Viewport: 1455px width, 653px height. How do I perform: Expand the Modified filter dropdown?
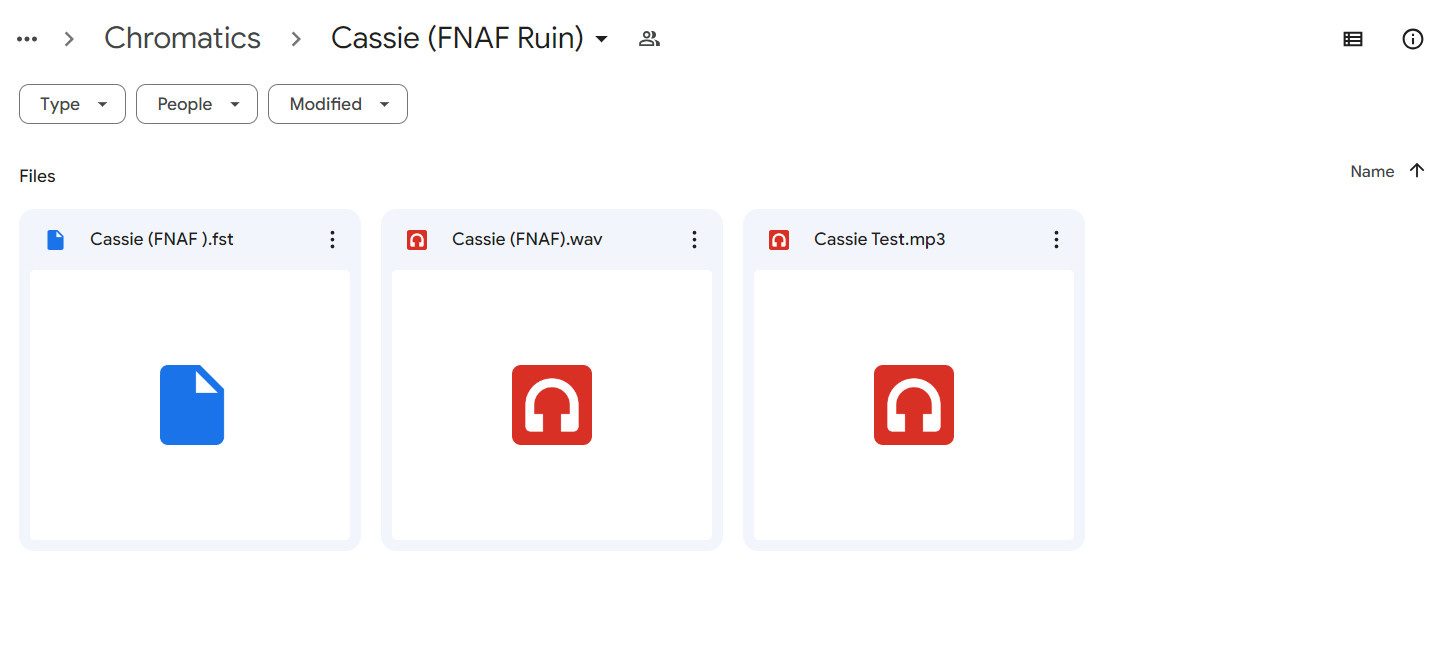pos(337,104)
